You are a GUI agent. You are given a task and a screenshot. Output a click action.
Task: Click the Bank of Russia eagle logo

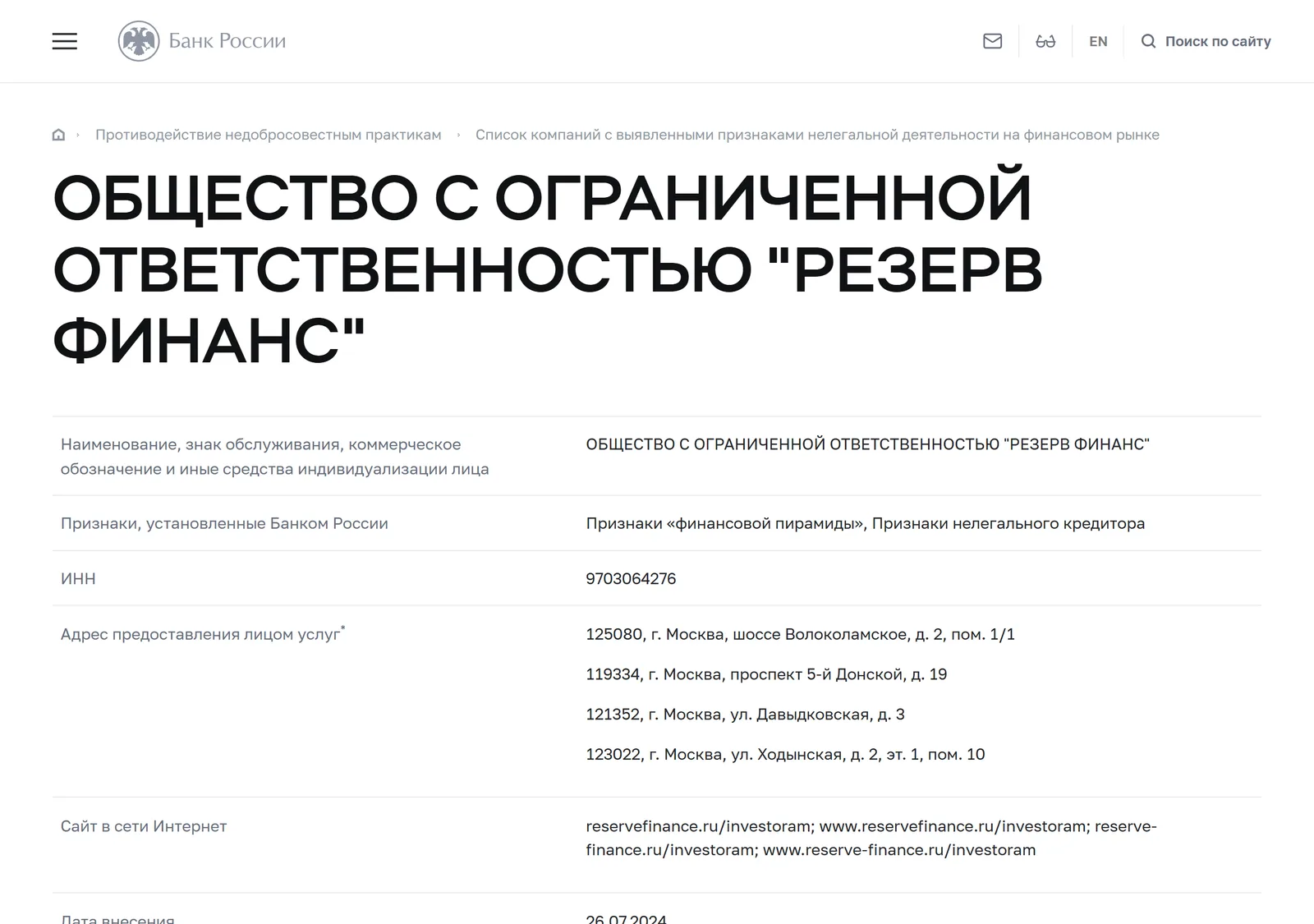tap(139, 41)
